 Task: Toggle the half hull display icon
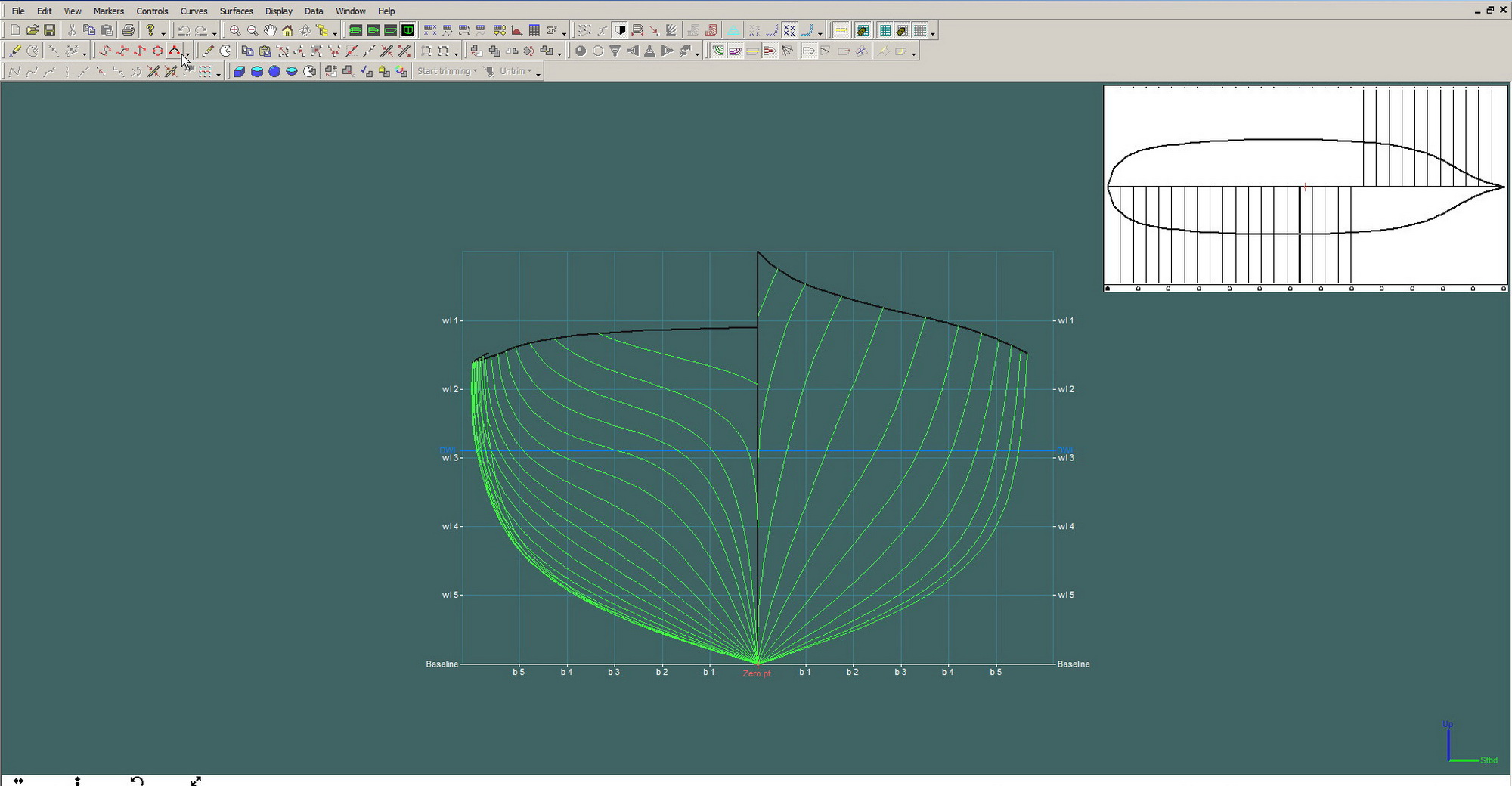tap(620, 30)
